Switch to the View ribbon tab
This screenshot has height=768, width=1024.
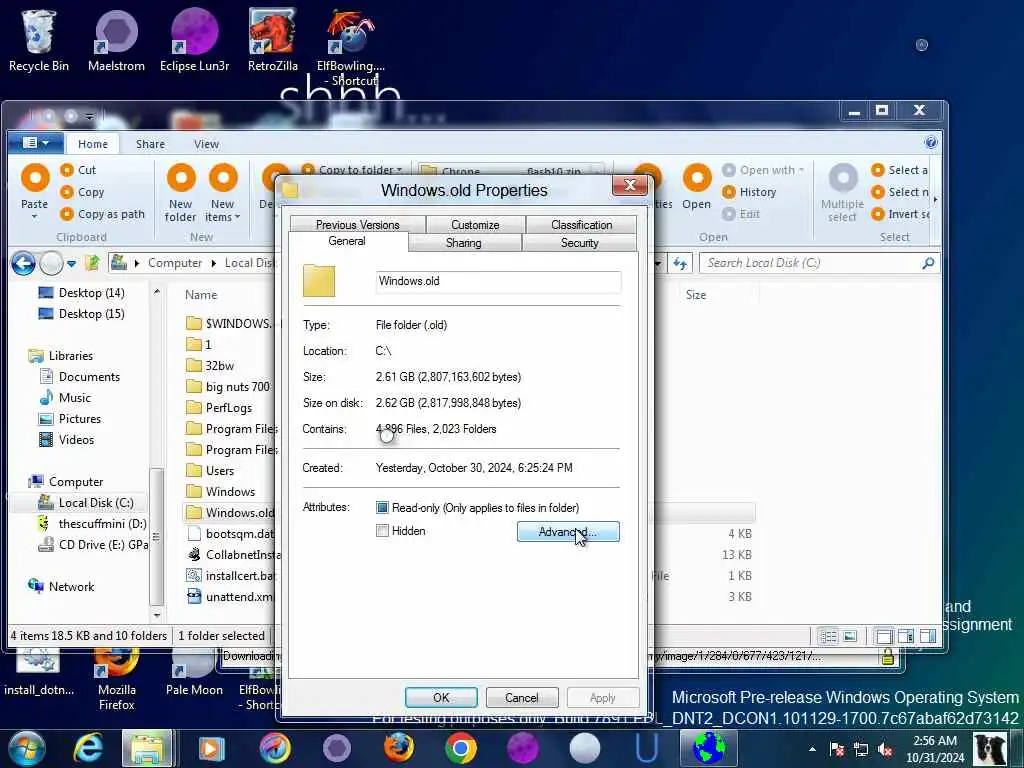point(206,144)
